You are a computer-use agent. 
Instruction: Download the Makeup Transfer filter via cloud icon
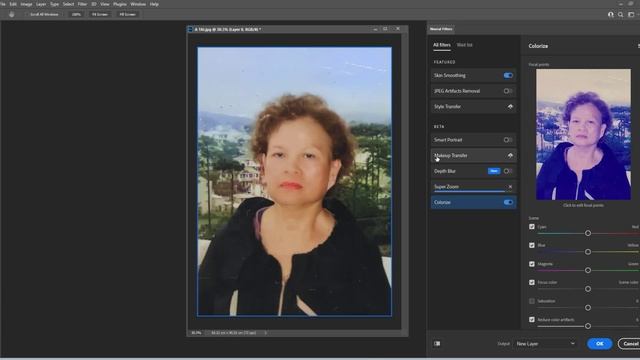[x=510, y=156]
